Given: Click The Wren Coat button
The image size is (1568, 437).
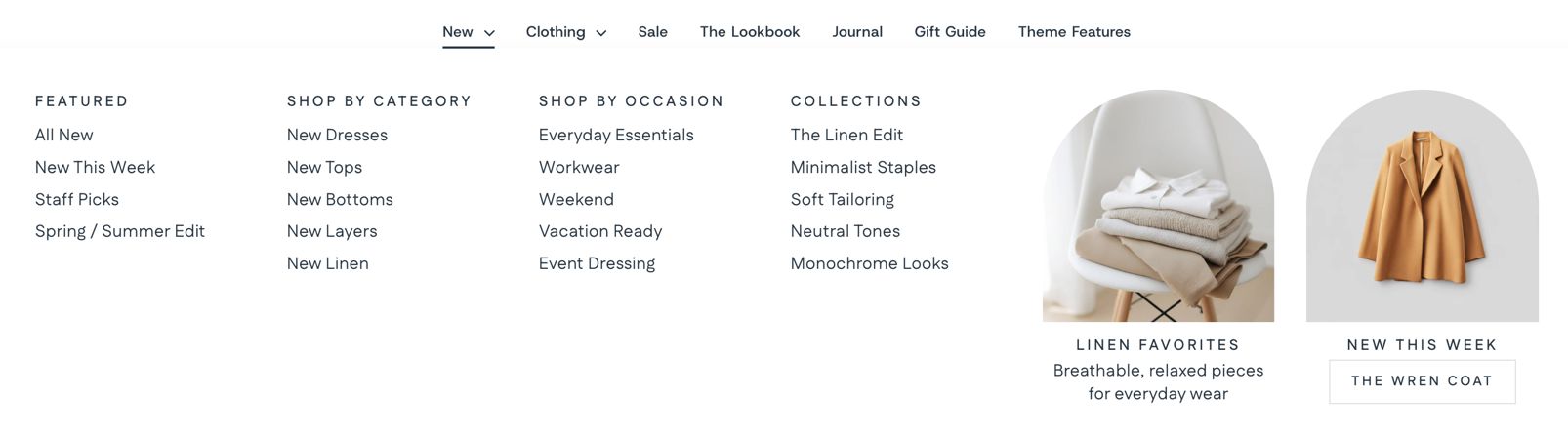Looking at the screenshot, I should pyautogui.click(x=1422, y=381).
